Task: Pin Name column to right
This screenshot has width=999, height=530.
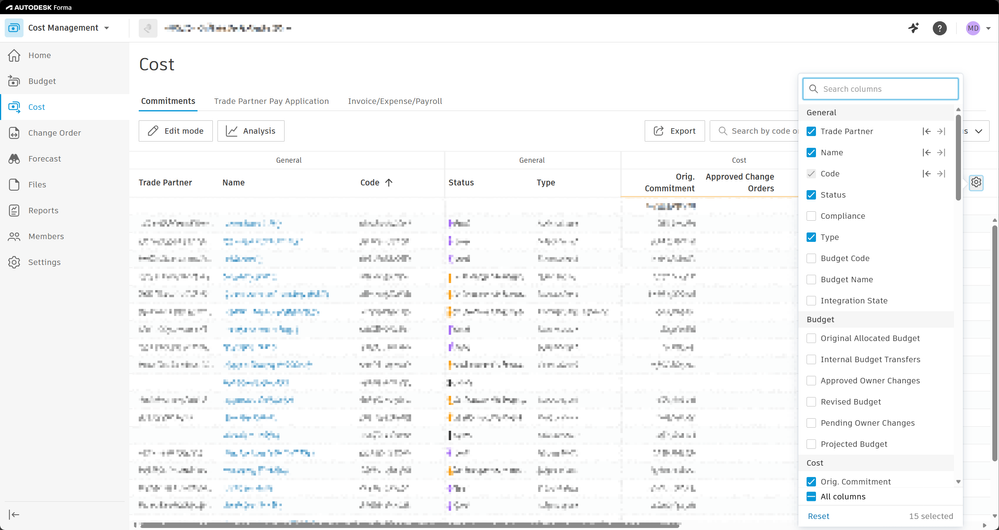Action: 941,153
